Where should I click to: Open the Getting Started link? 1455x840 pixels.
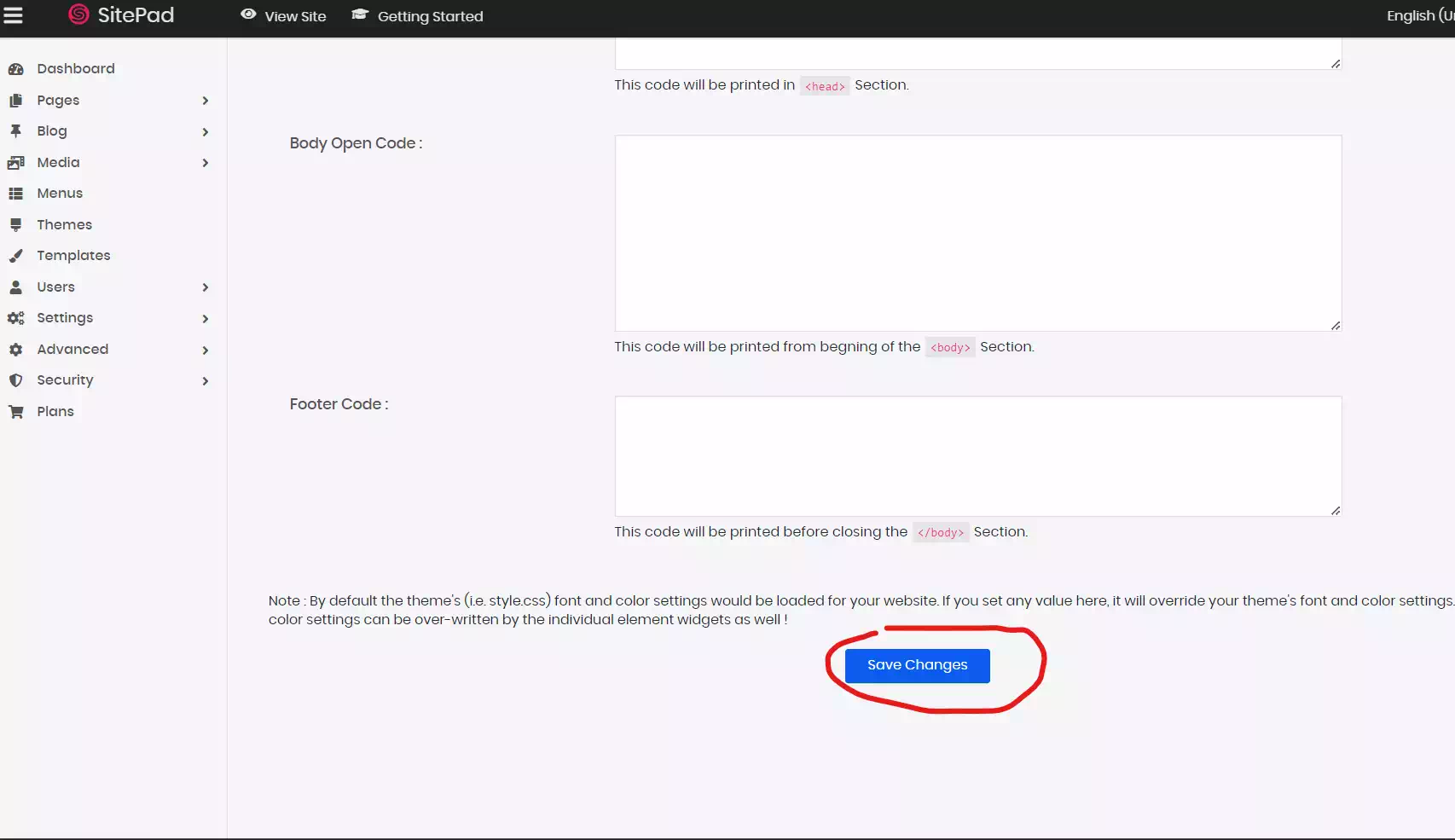(430, 16)
